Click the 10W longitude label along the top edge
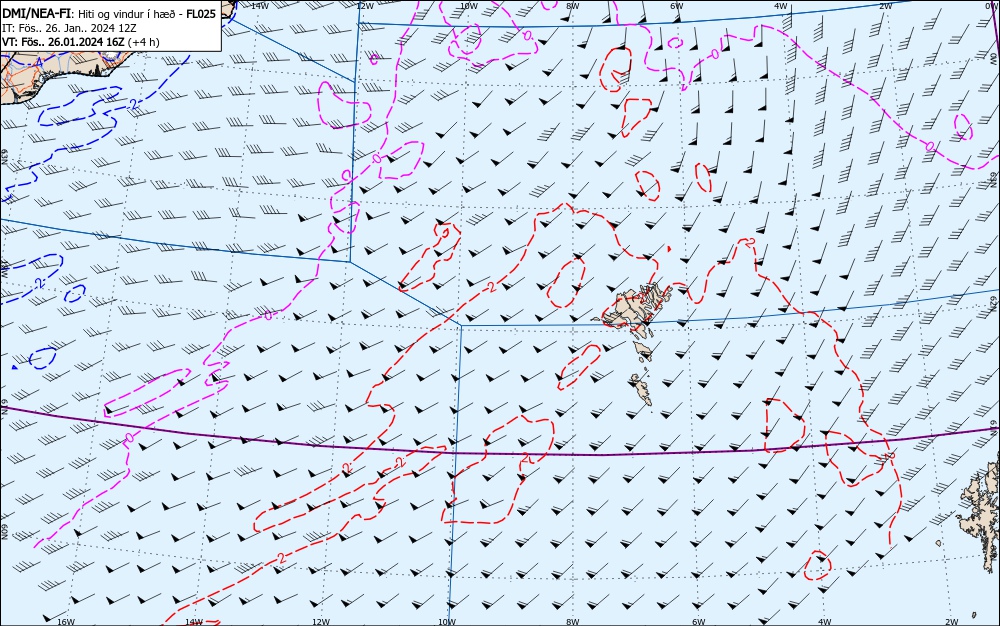The image size is (1000, 626). [x=469, y=5]
